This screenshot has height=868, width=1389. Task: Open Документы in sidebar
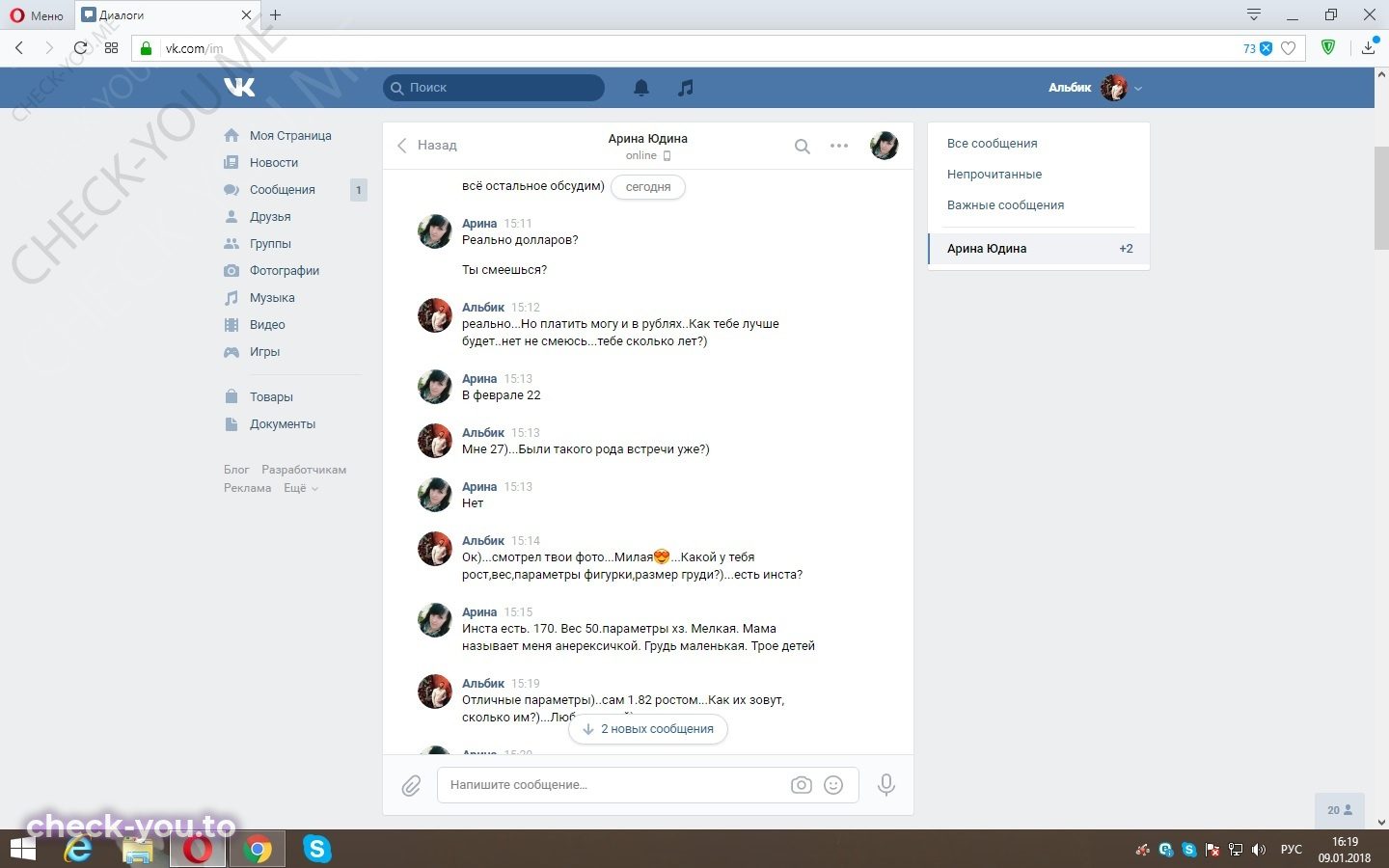tap(283, 424)
